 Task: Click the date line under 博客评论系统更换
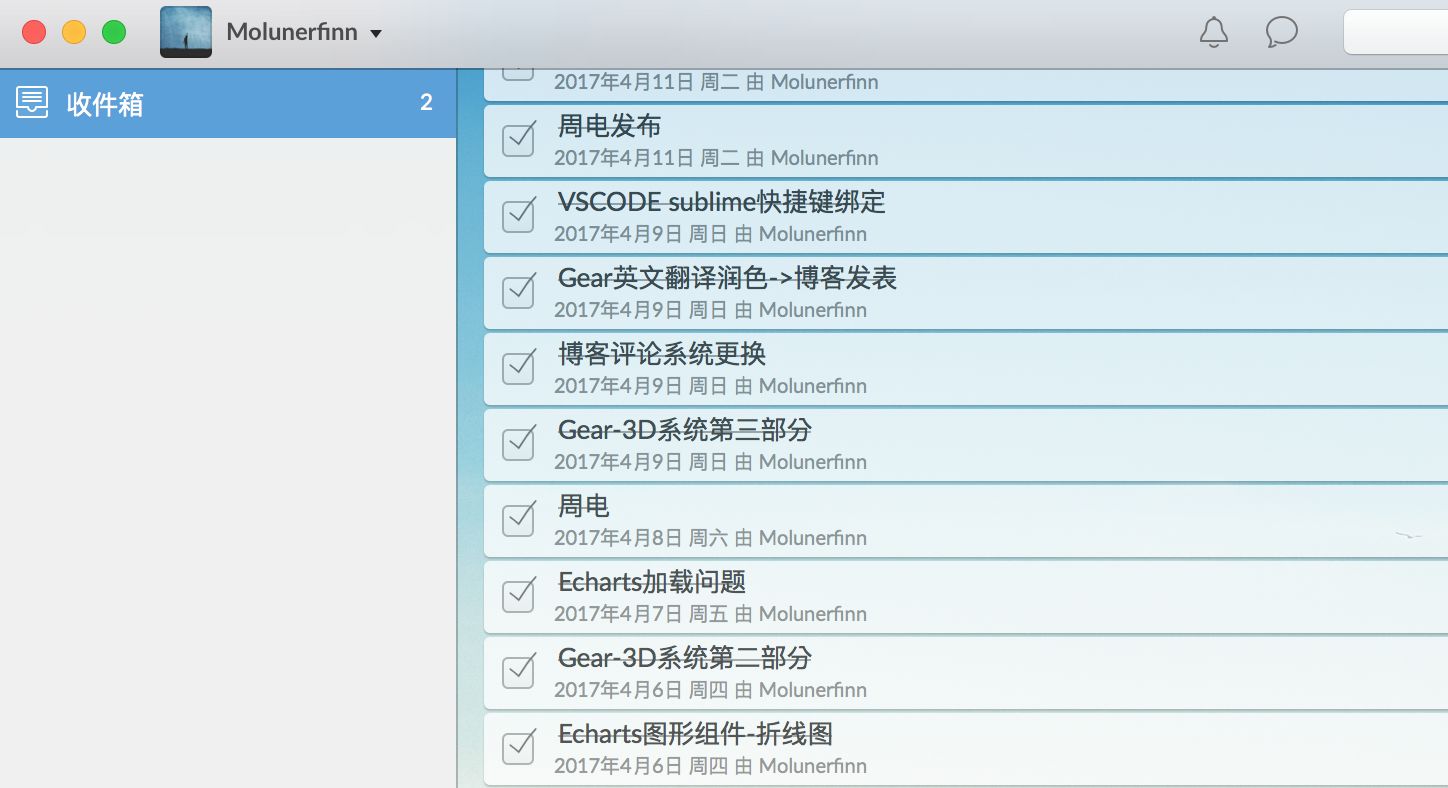tap(710, 386)
